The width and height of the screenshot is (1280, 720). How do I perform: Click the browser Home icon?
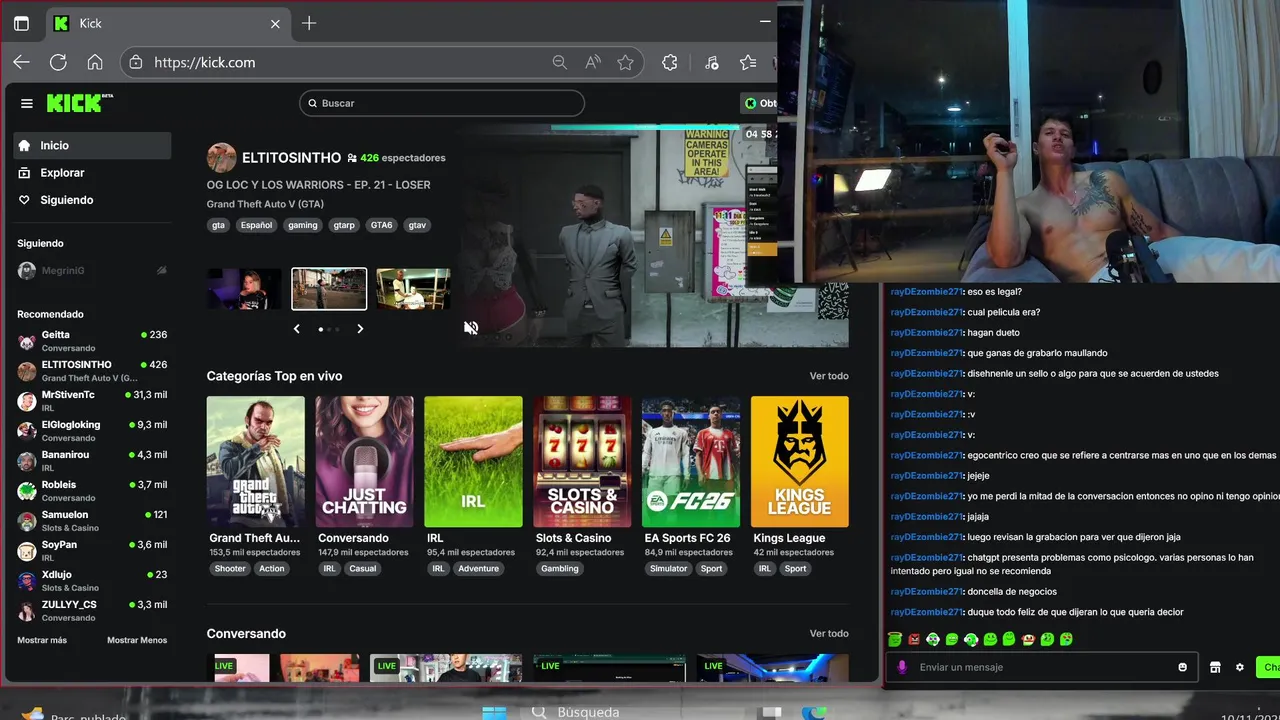coord(95,62)
